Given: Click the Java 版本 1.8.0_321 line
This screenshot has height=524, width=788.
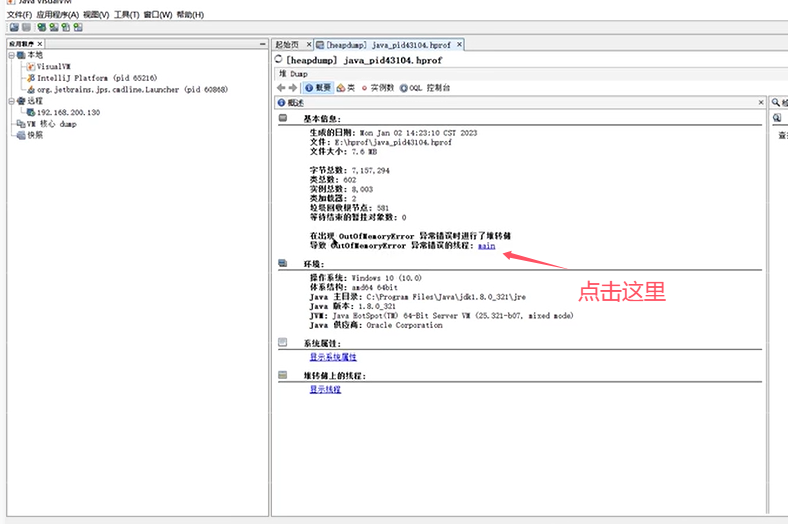Looking at the screenshot, I should click(353, 306).
